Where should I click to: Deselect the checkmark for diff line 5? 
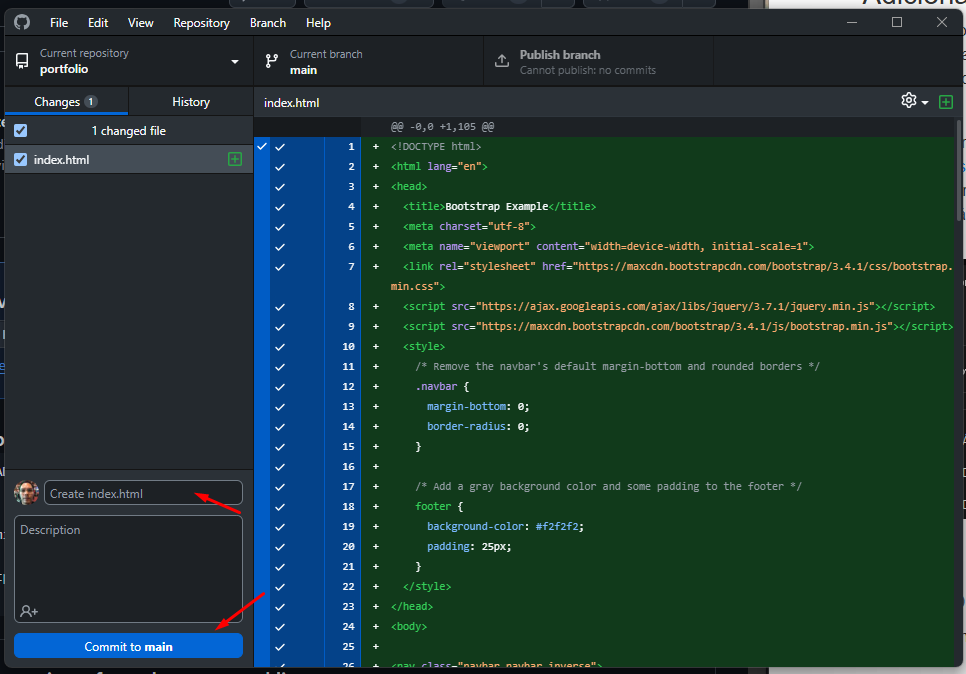pyautogui.click(x=277, y=226)
